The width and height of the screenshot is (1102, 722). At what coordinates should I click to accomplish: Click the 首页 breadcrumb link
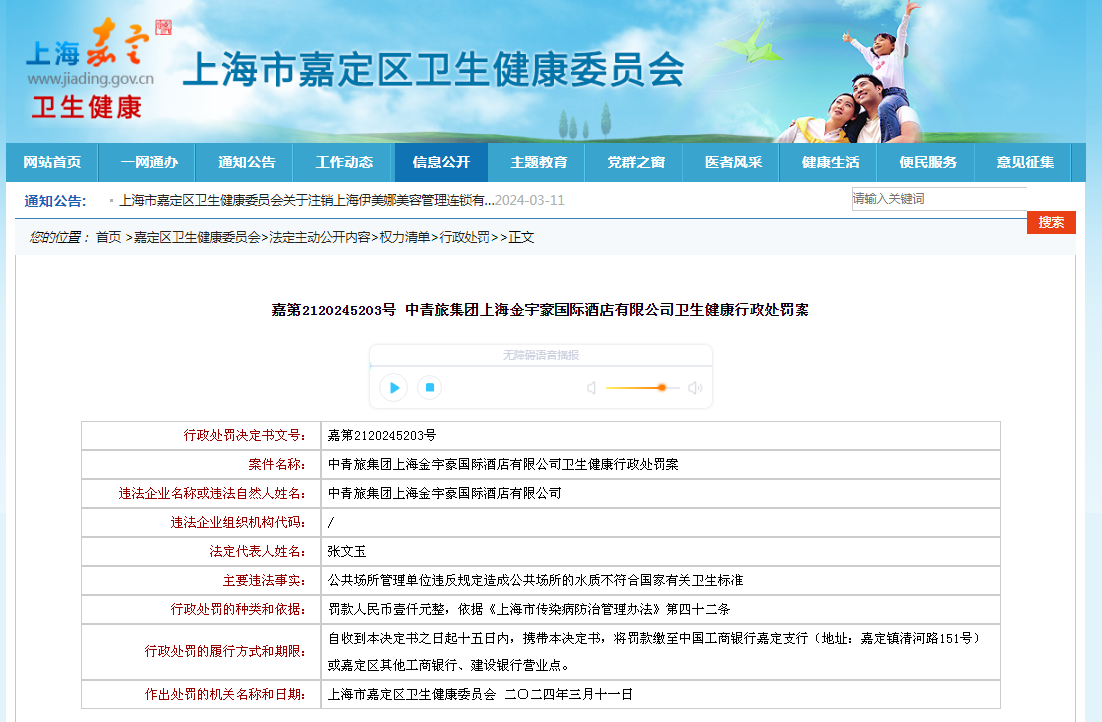[108, 238]
